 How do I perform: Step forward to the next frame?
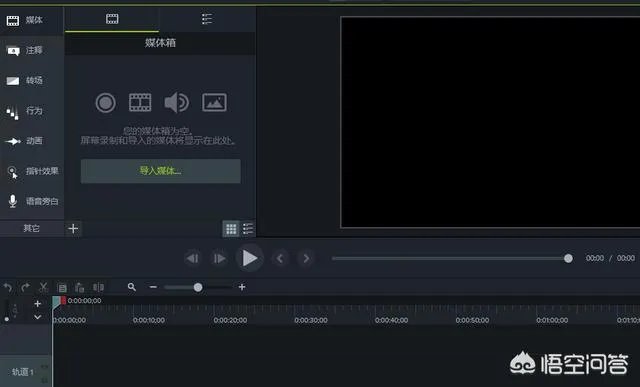click(219, 258)
